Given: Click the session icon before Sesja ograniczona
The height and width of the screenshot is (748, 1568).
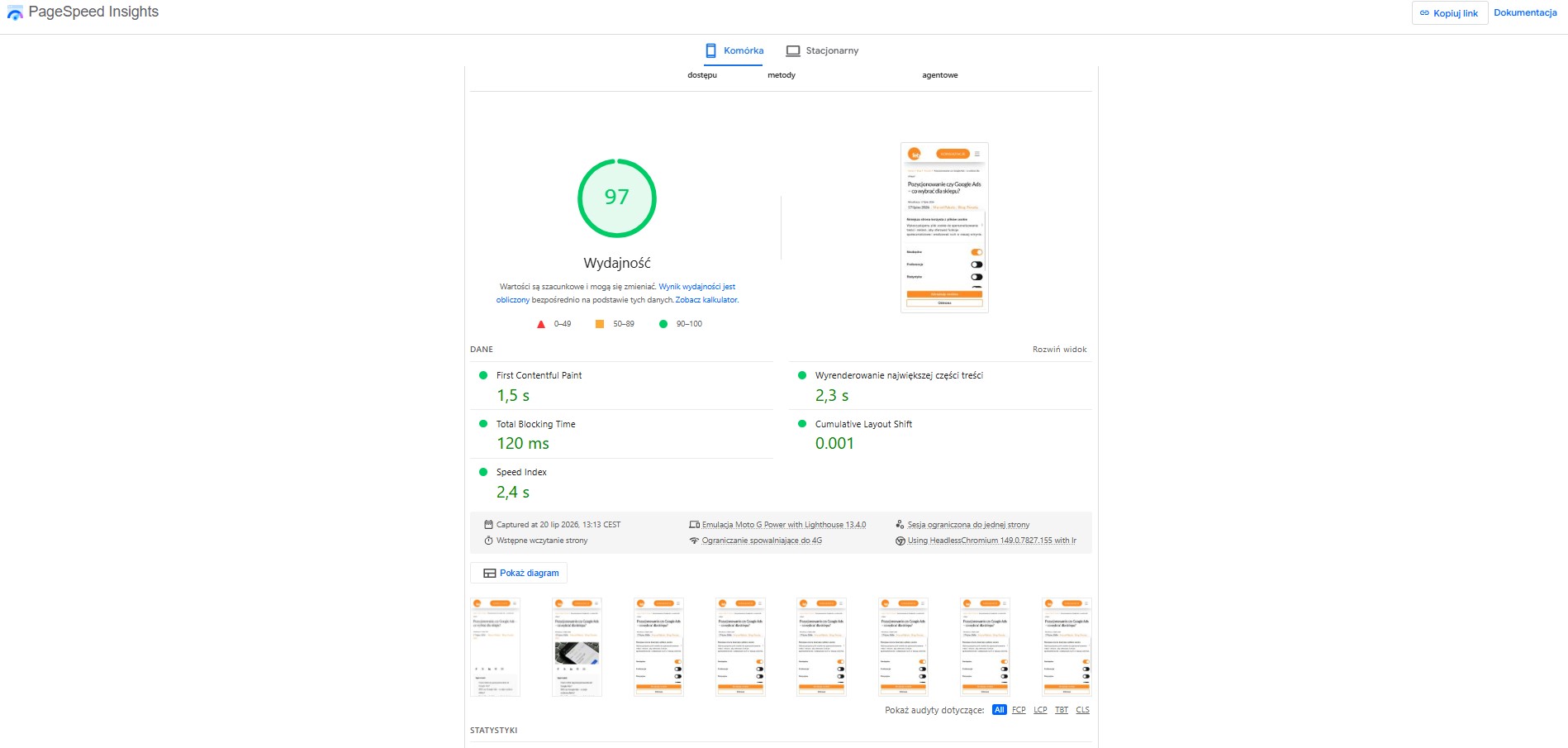Looking at the screenshot, I should [900, 525].
